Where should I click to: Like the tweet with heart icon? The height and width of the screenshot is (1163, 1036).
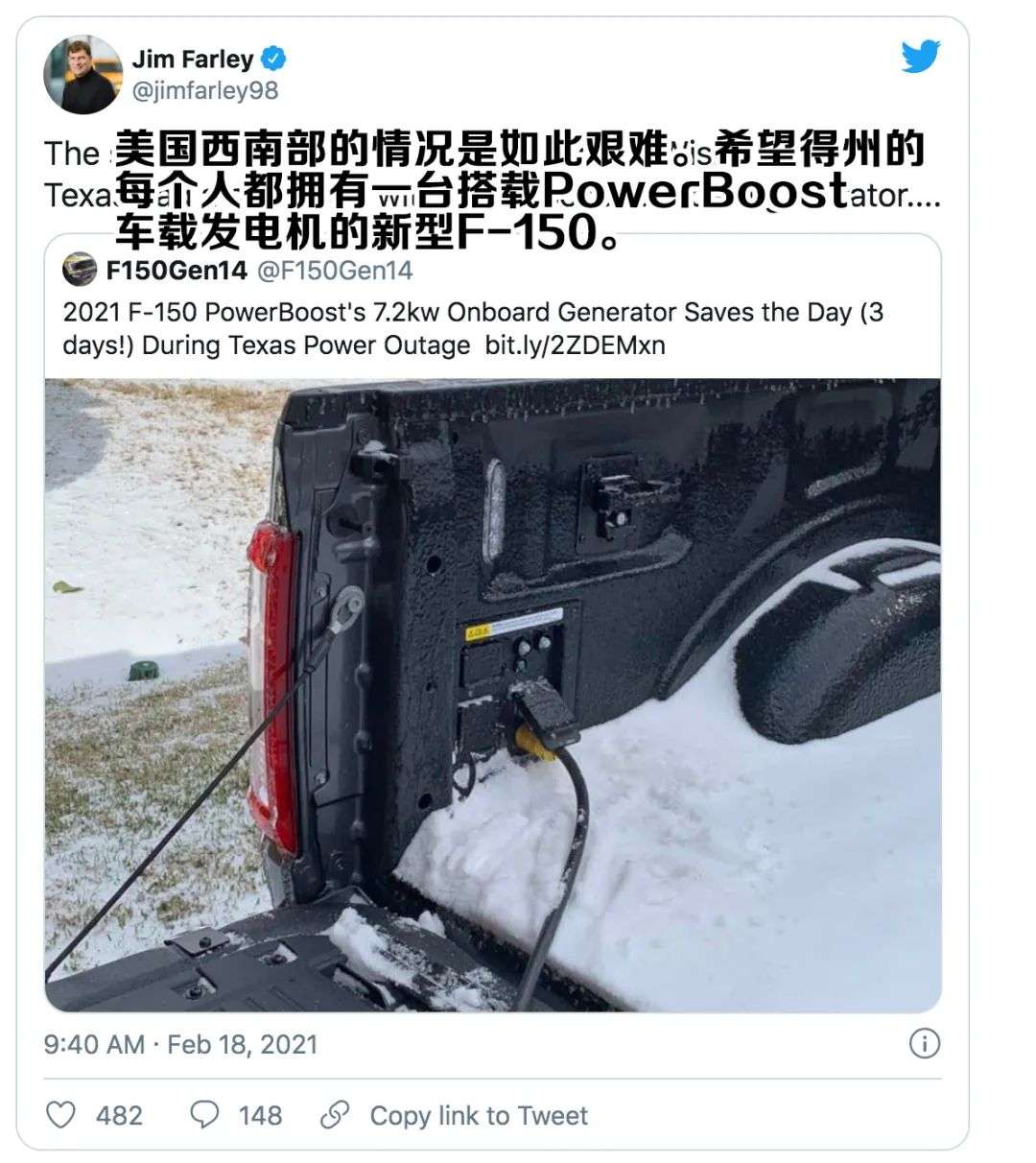point(60,1114)
